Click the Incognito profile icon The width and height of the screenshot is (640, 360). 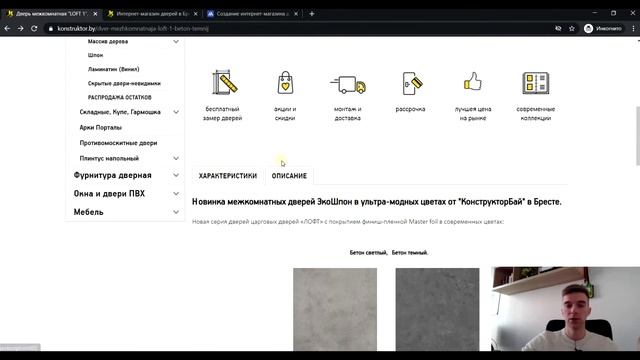(x=588, y=29)
